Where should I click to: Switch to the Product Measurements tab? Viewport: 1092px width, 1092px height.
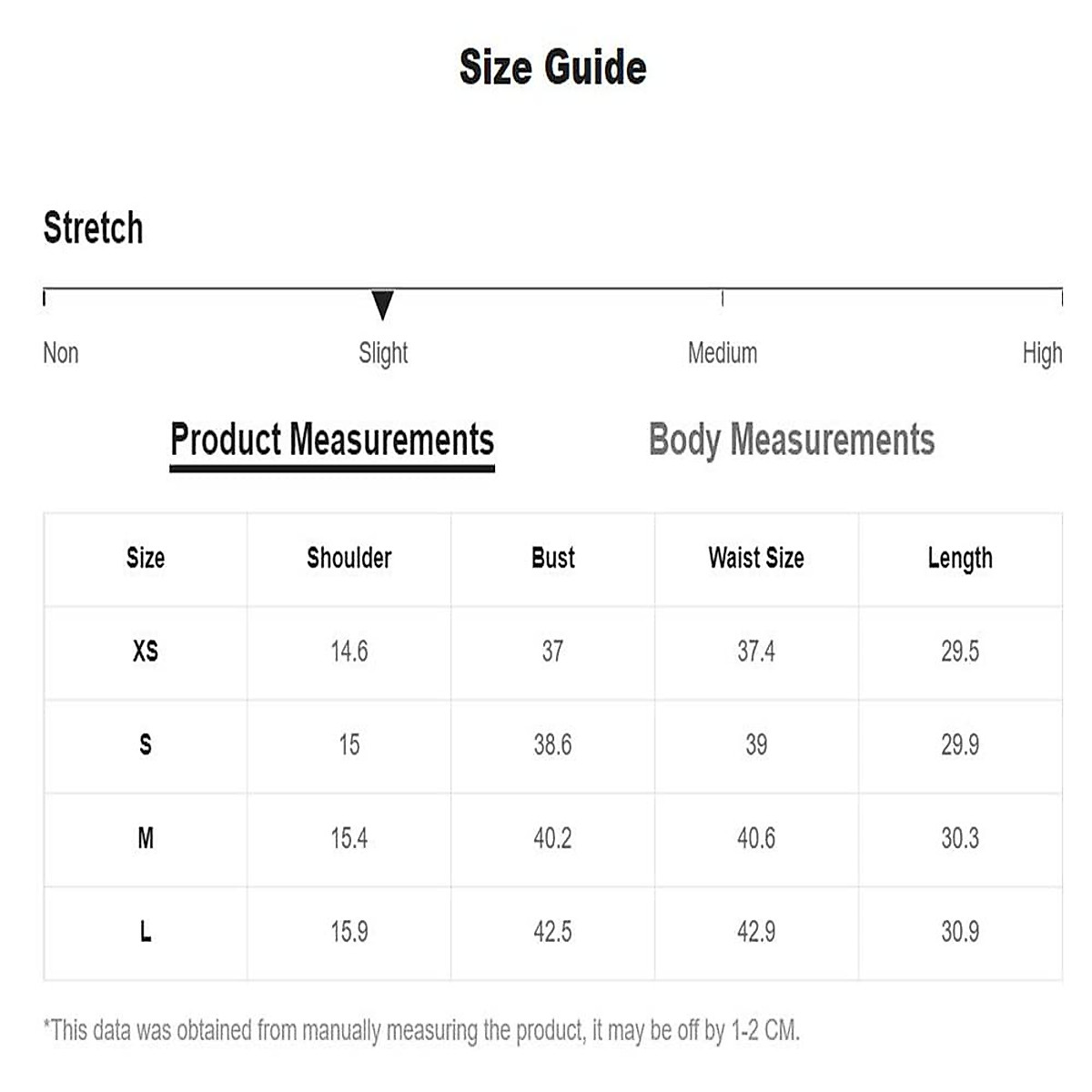[332, 440]
